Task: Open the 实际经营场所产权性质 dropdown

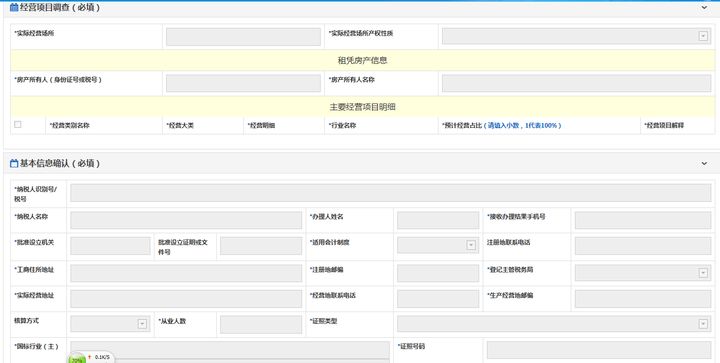Action: click(x=576, y=36)
